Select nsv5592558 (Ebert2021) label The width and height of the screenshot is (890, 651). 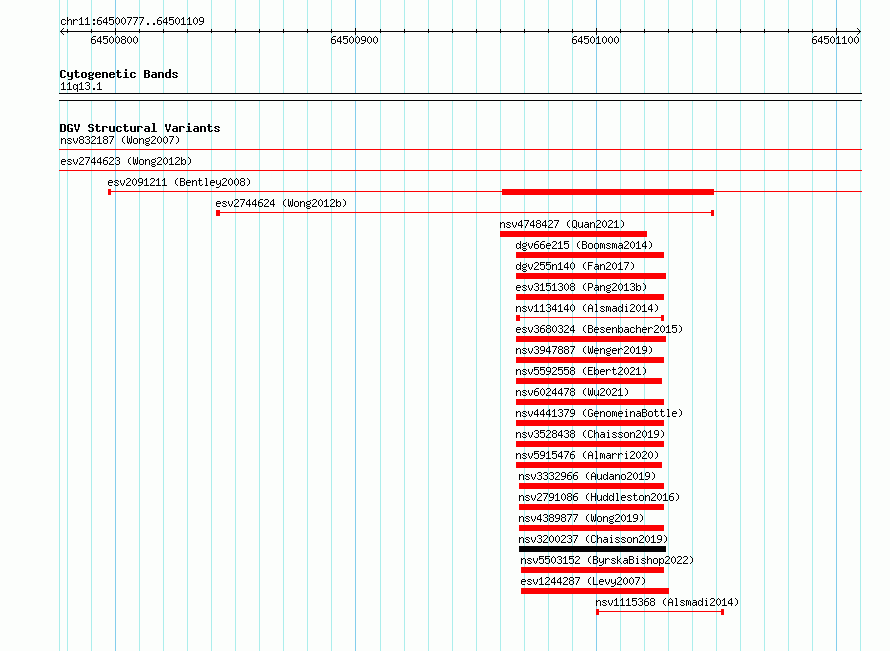581,371
